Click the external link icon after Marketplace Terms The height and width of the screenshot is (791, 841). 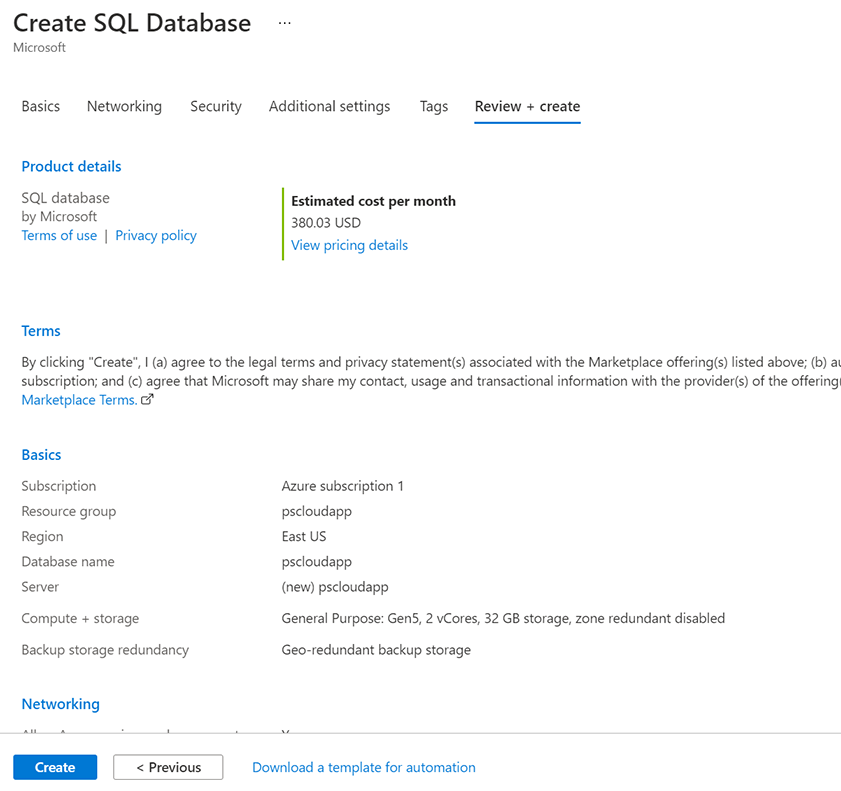(x=148, y=400)
